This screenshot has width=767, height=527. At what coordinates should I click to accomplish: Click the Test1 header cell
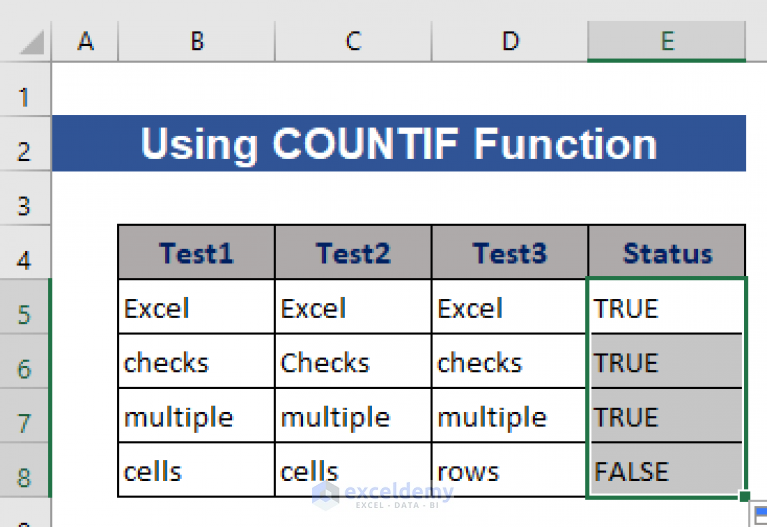197,252
